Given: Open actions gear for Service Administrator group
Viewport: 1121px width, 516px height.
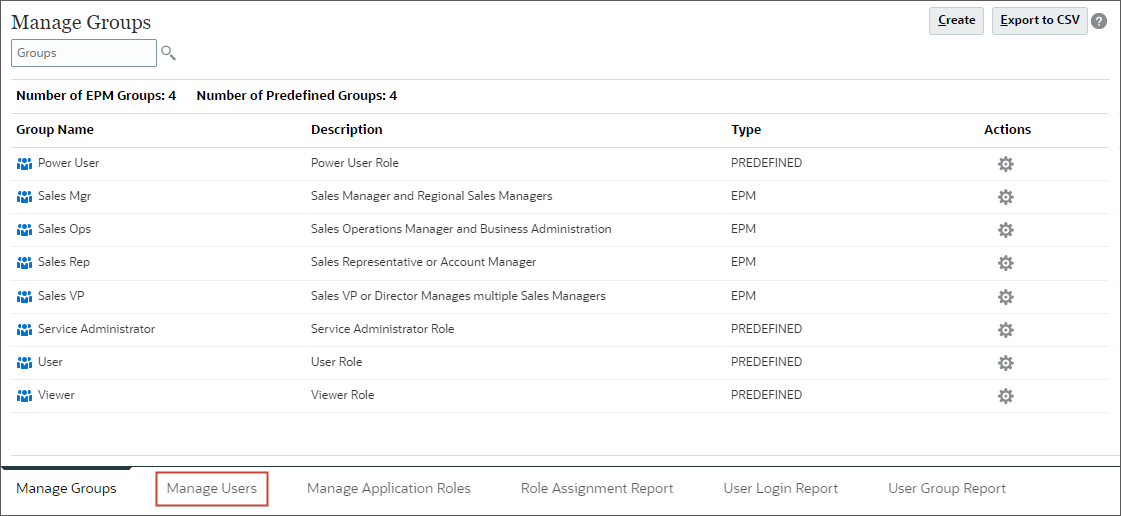Looking at the screenshot, I should coord(1005,330).
